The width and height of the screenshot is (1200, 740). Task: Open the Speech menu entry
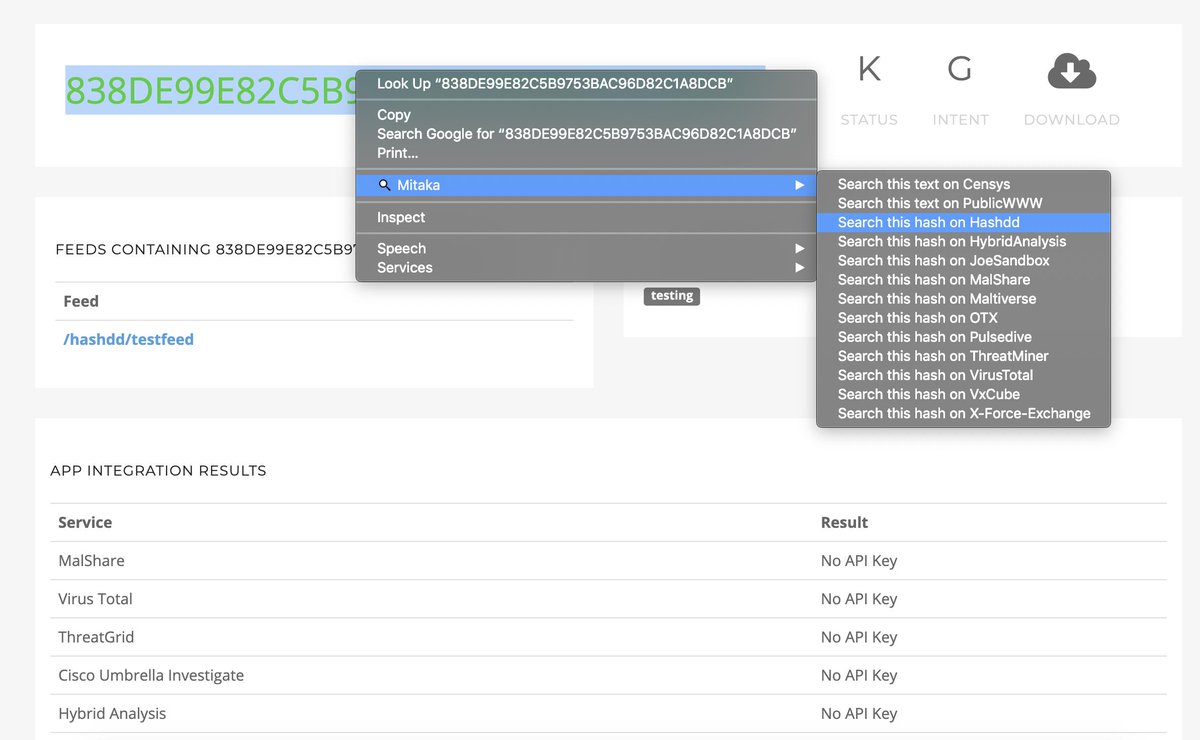point(586,248)
